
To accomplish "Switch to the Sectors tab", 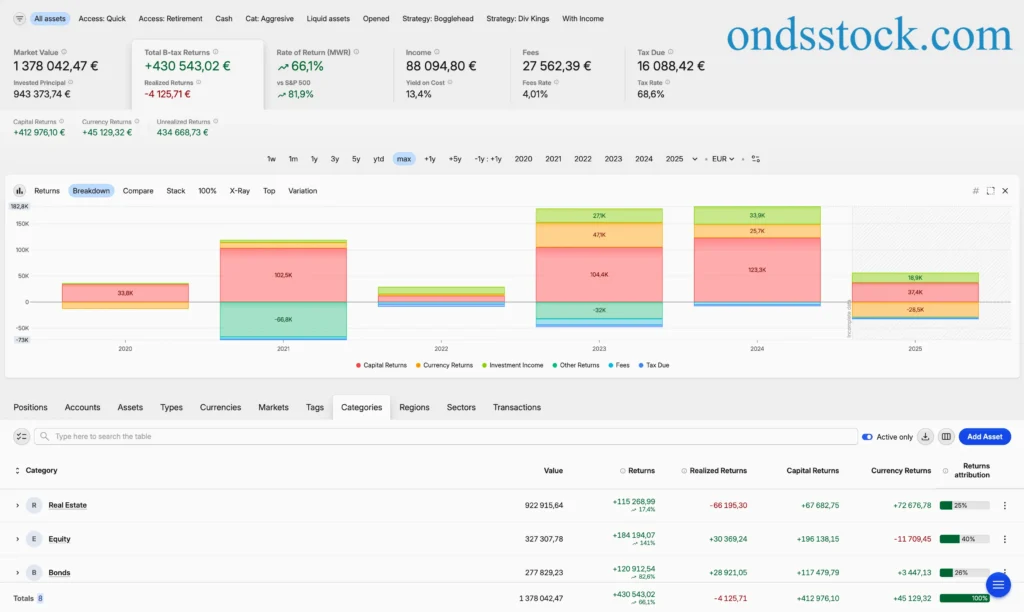I will (461, 408).
